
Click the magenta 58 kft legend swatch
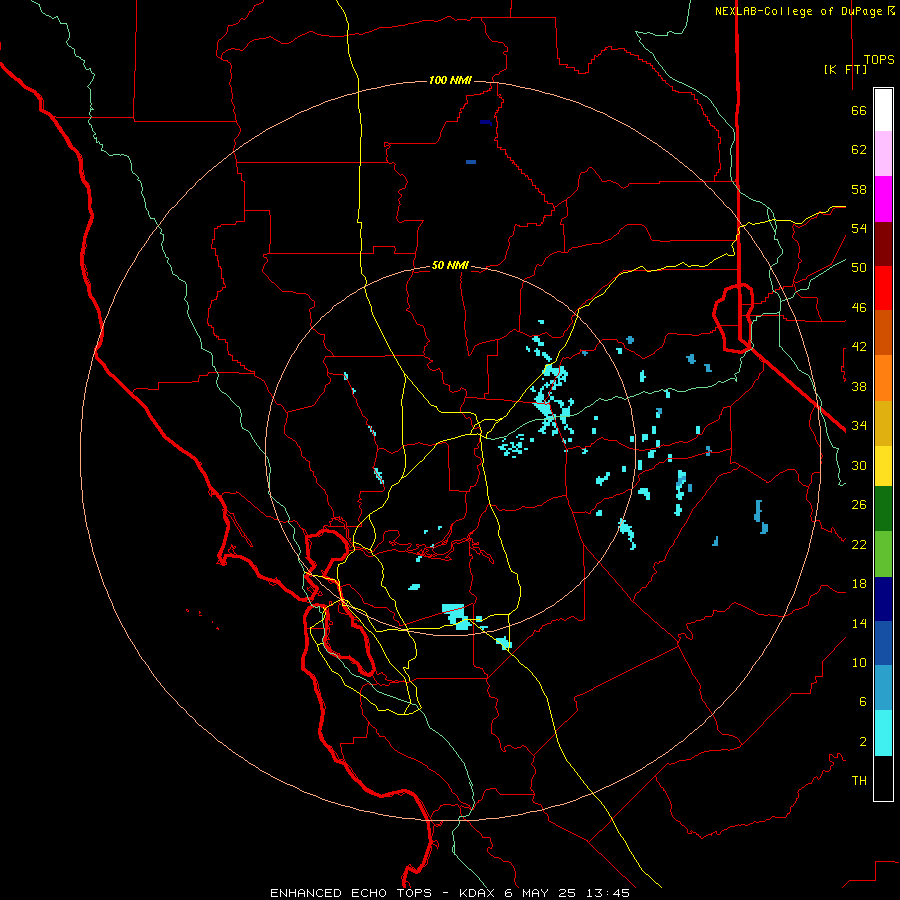click(x=883, y=199)
